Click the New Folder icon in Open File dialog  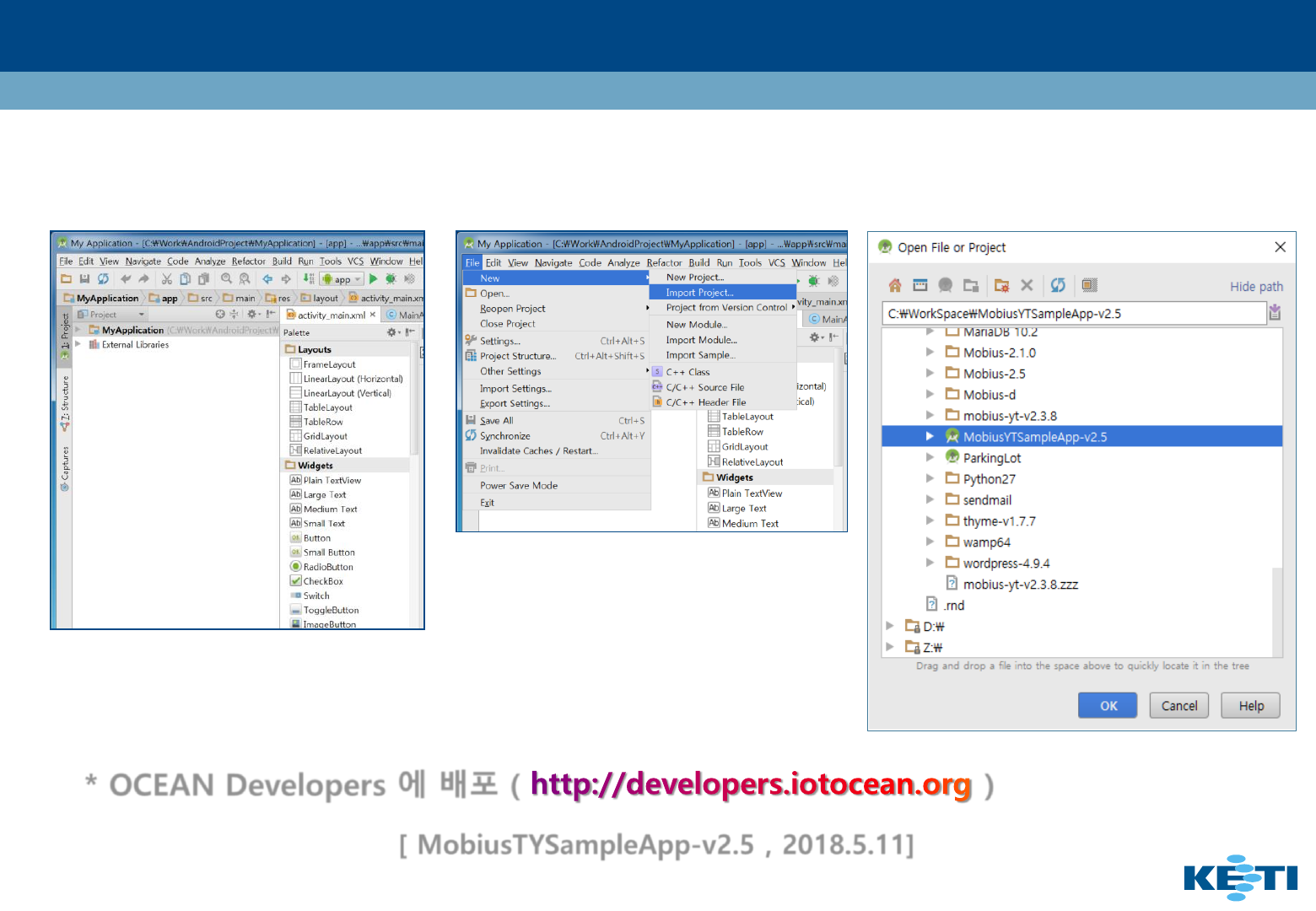coord(1001,285)
